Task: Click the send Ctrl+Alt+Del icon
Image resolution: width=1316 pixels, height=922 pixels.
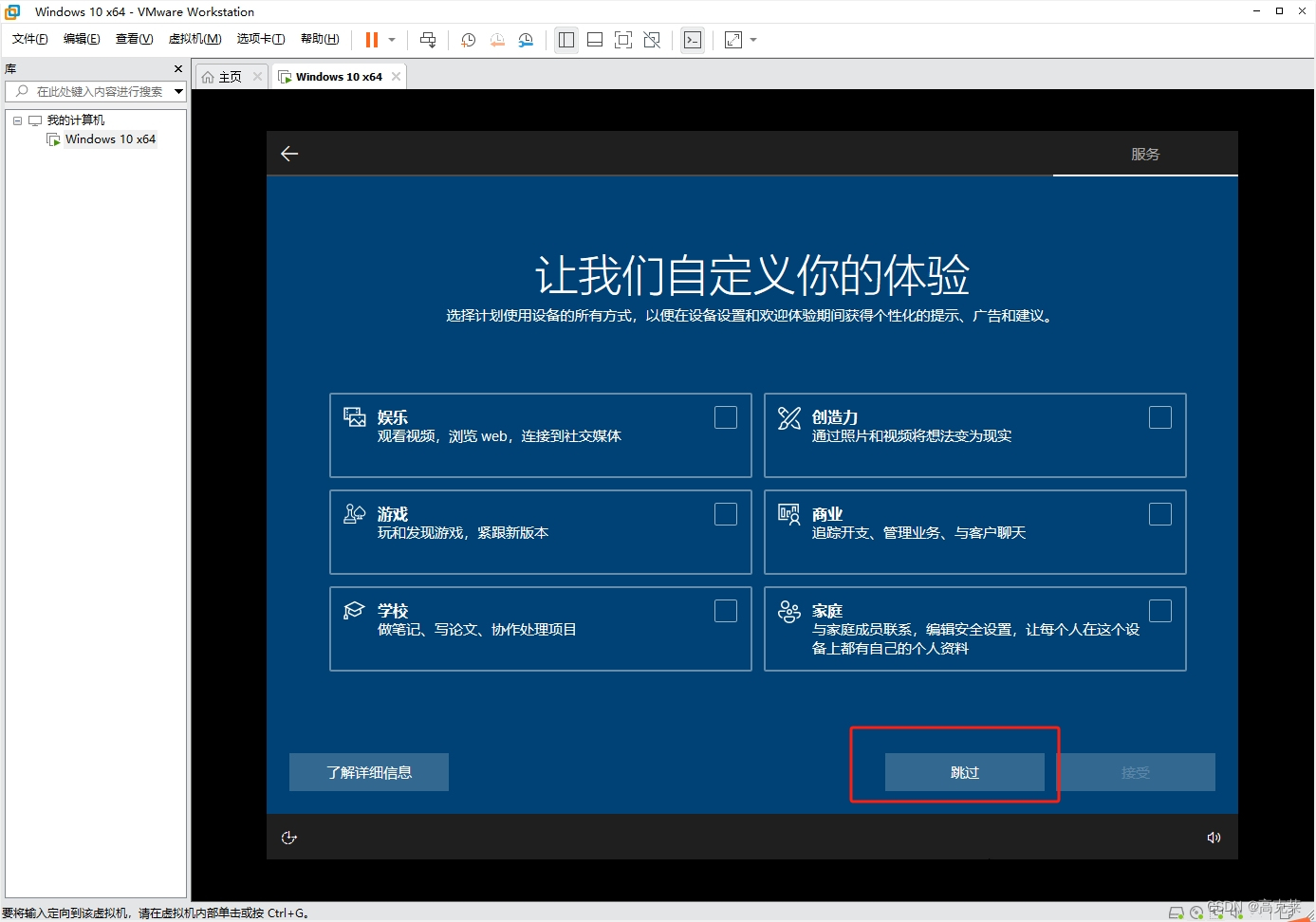Action: tap(428, 40)
